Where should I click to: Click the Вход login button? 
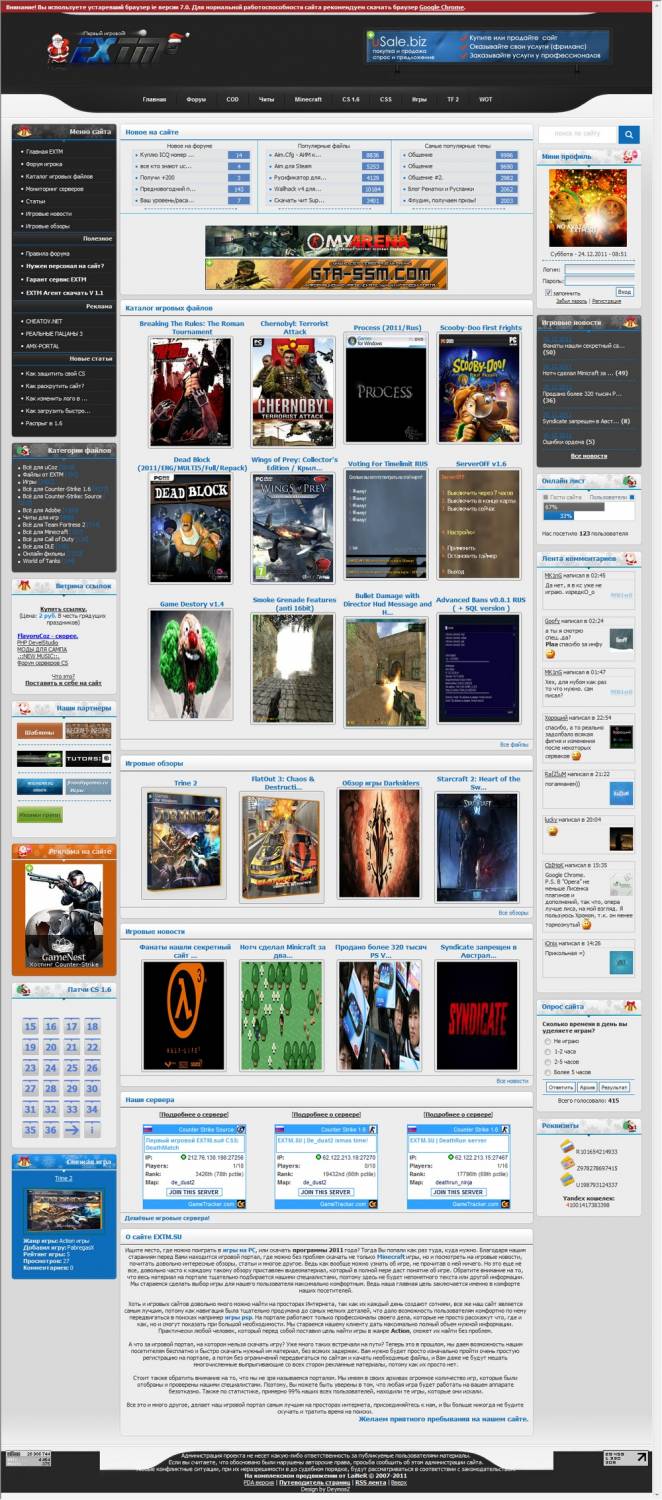pos(623,292)
